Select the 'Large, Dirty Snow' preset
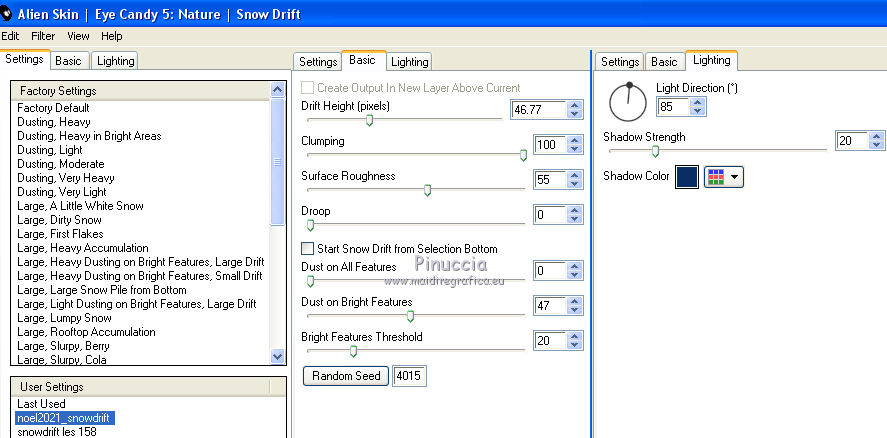This screenshot has width=887, height=438. [59, 220]
